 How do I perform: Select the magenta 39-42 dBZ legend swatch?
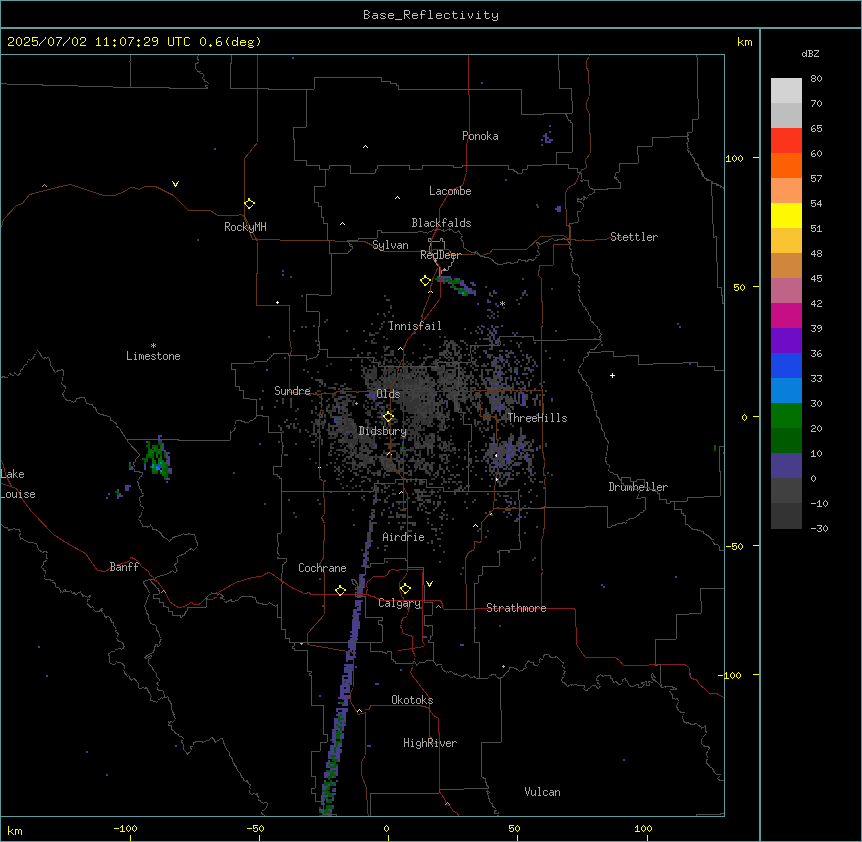pyautogui.click(x=786, y=315)
